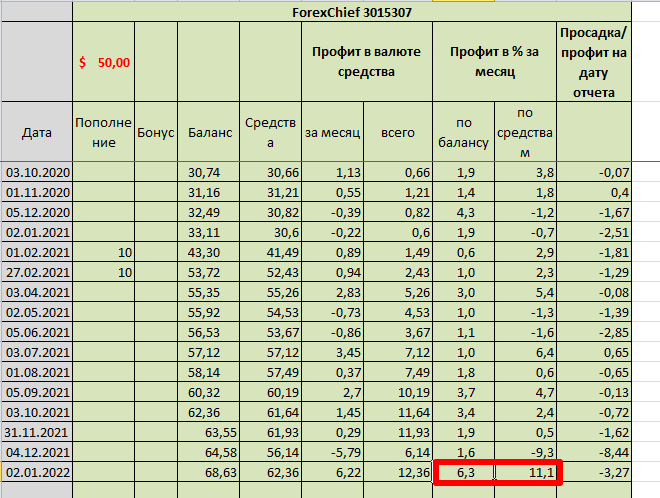The height and width of the screenshot is (498, 660).
Task: Click balance value 55,92
Action: pos(208,312)
